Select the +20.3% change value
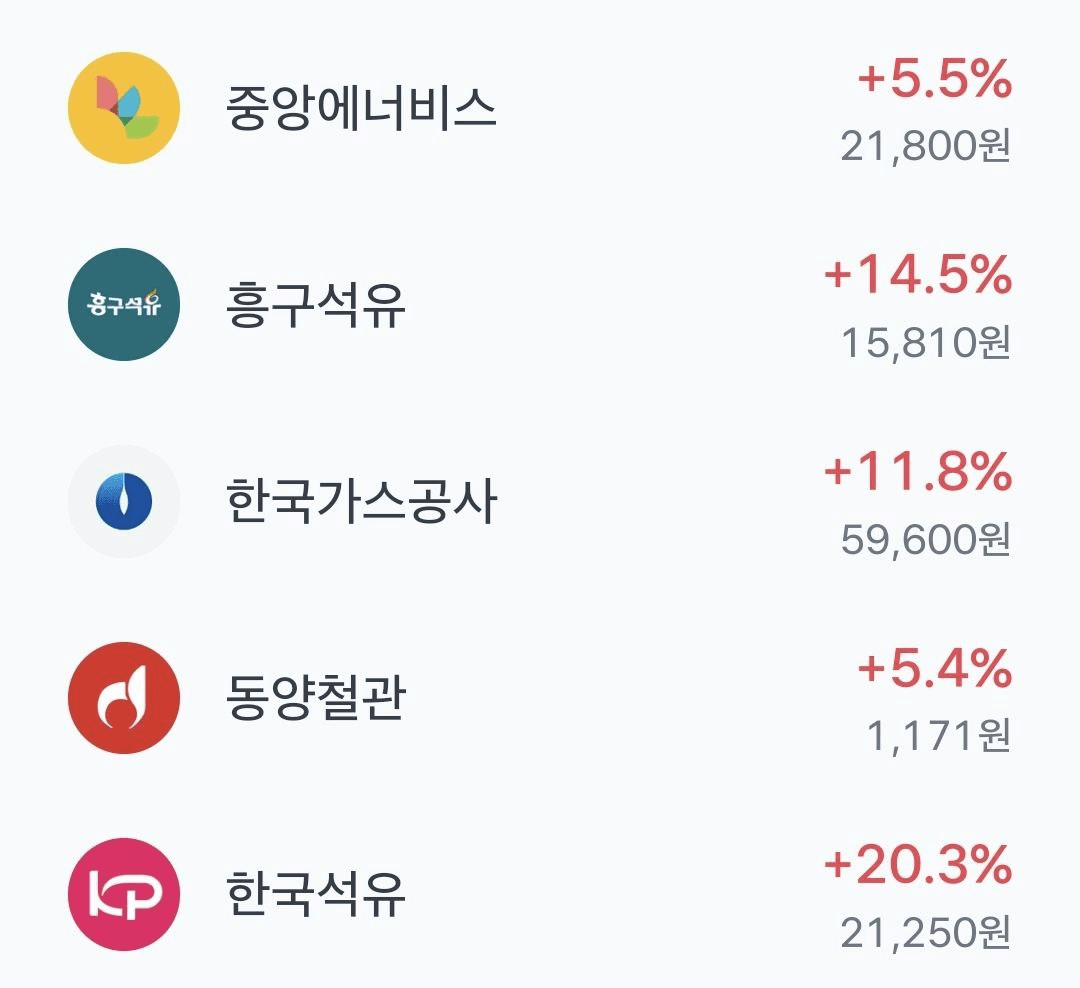1080x988 pixels. coord(918,865)
